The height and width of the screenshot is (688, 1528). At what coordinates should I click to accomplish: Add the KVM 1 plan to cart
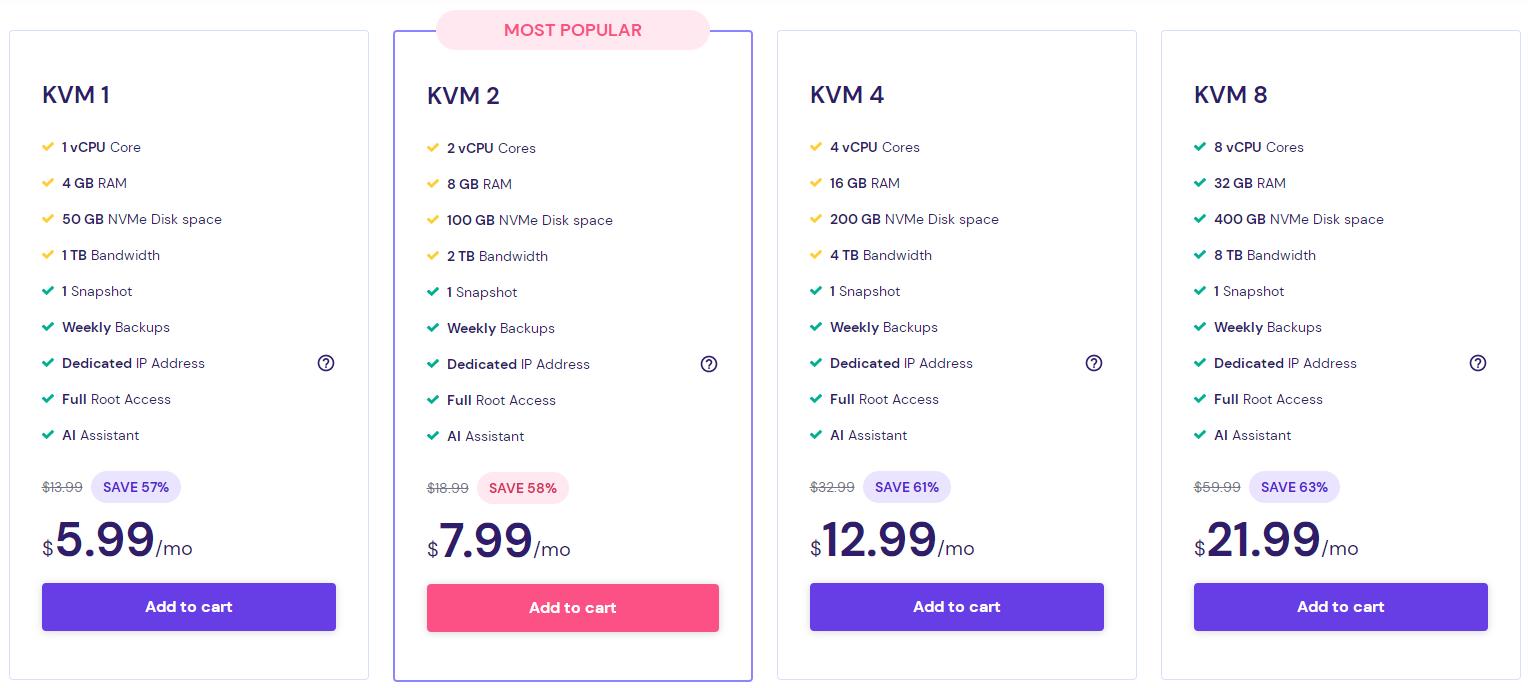[x=189, y=607]
